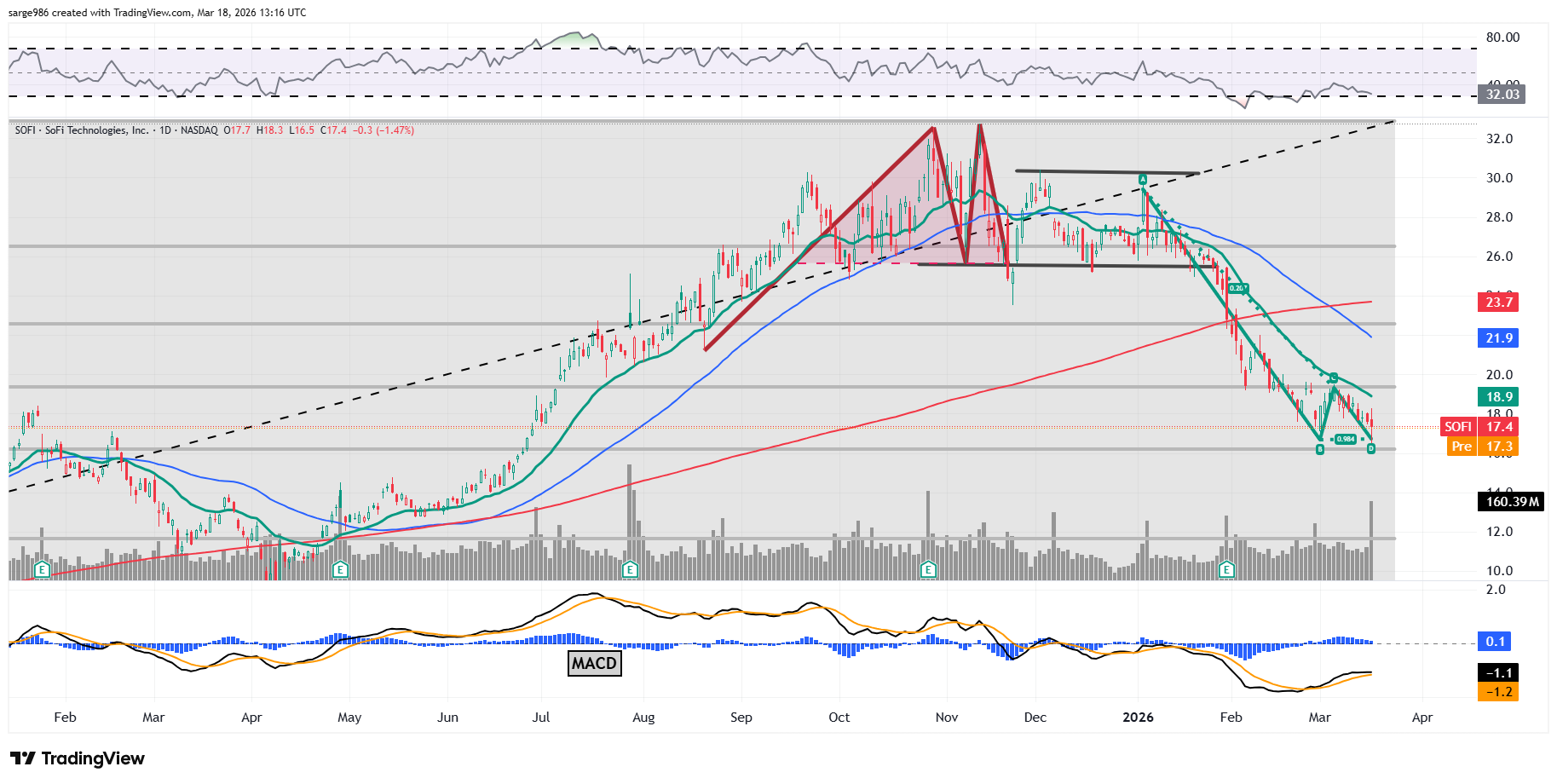Select point A of the ABCD pattern
The height and width of the screenshot is (784, 1557).
click(x=1143, y=180)
